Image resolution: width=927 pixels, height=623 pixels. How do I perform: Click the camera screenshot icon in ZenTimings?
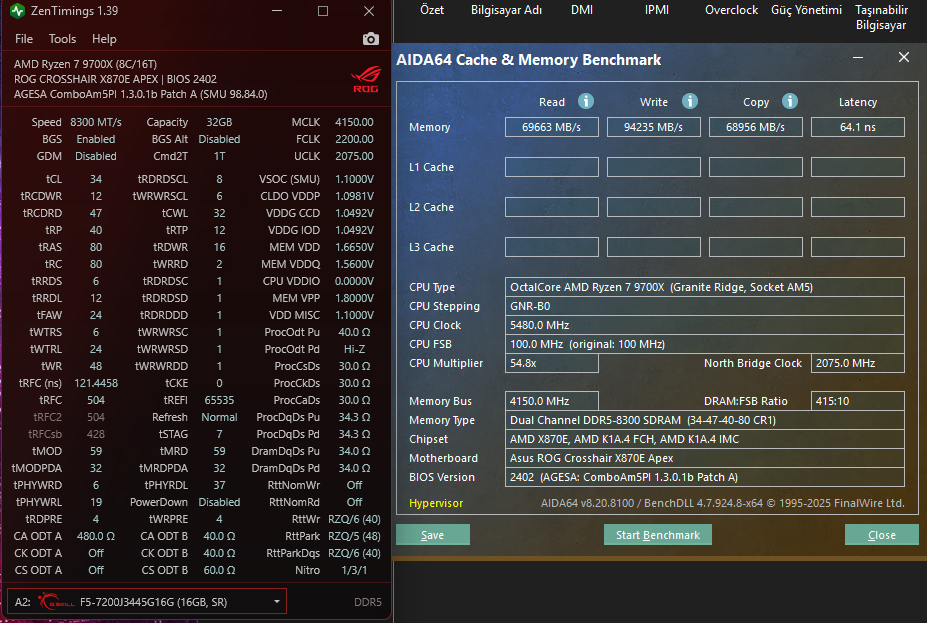coord(371,39)
